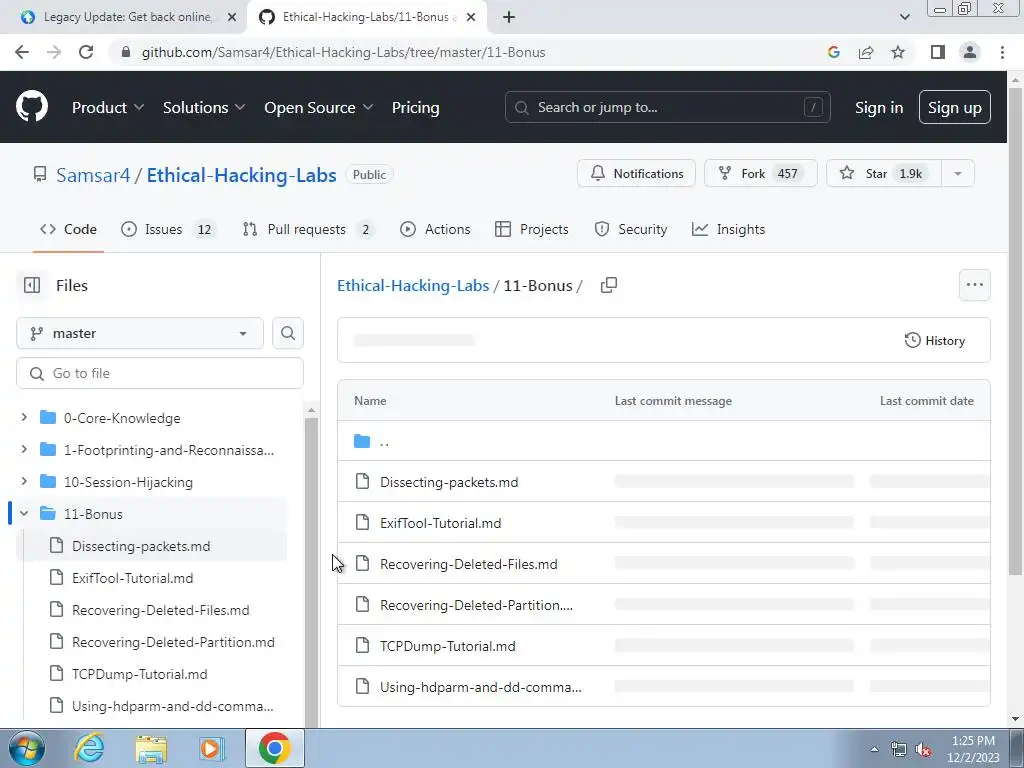
Task: Open Dissecting-packets.md in the file table
Action: click(449, 482)
